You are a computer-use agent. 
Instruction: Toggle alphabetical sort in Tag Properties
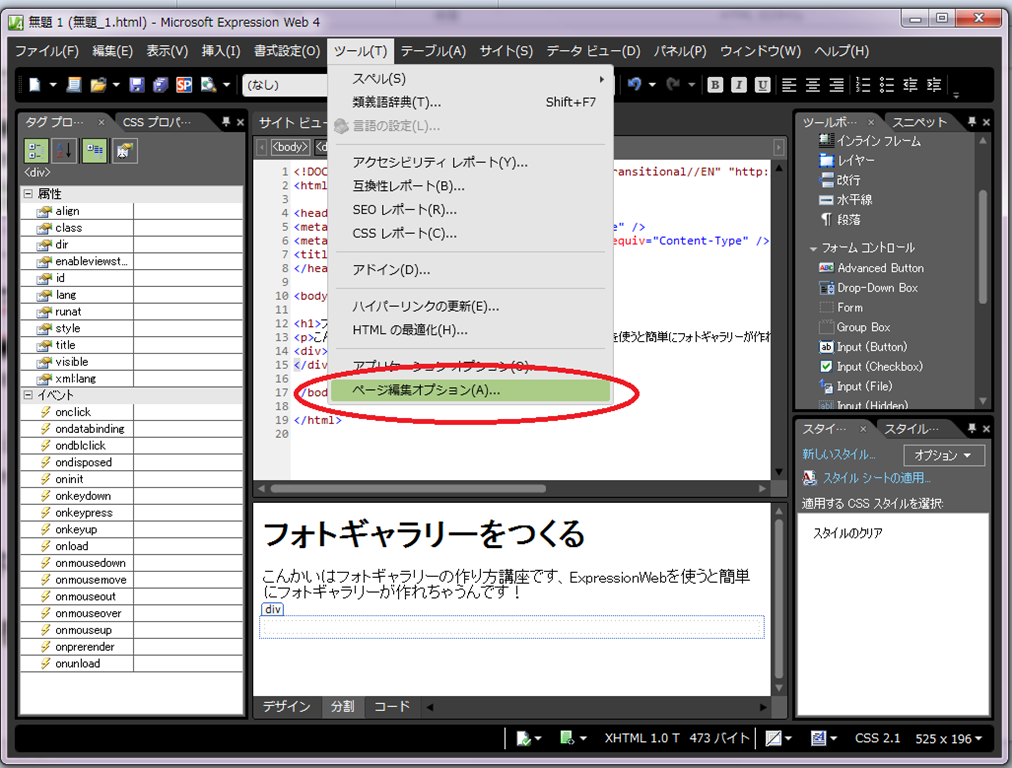(x=64, y=151)
